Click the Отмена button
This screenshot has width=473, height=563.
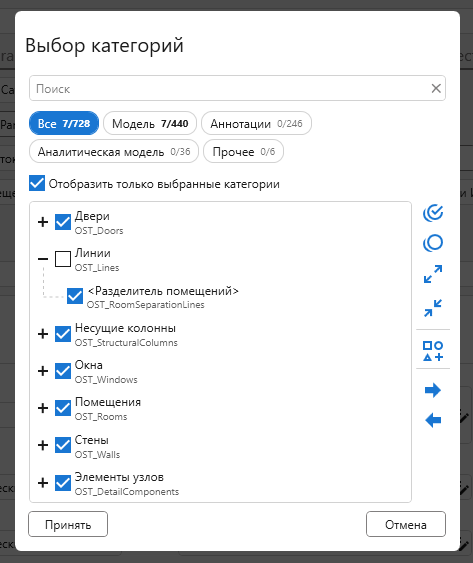click(x=406, y=524)
